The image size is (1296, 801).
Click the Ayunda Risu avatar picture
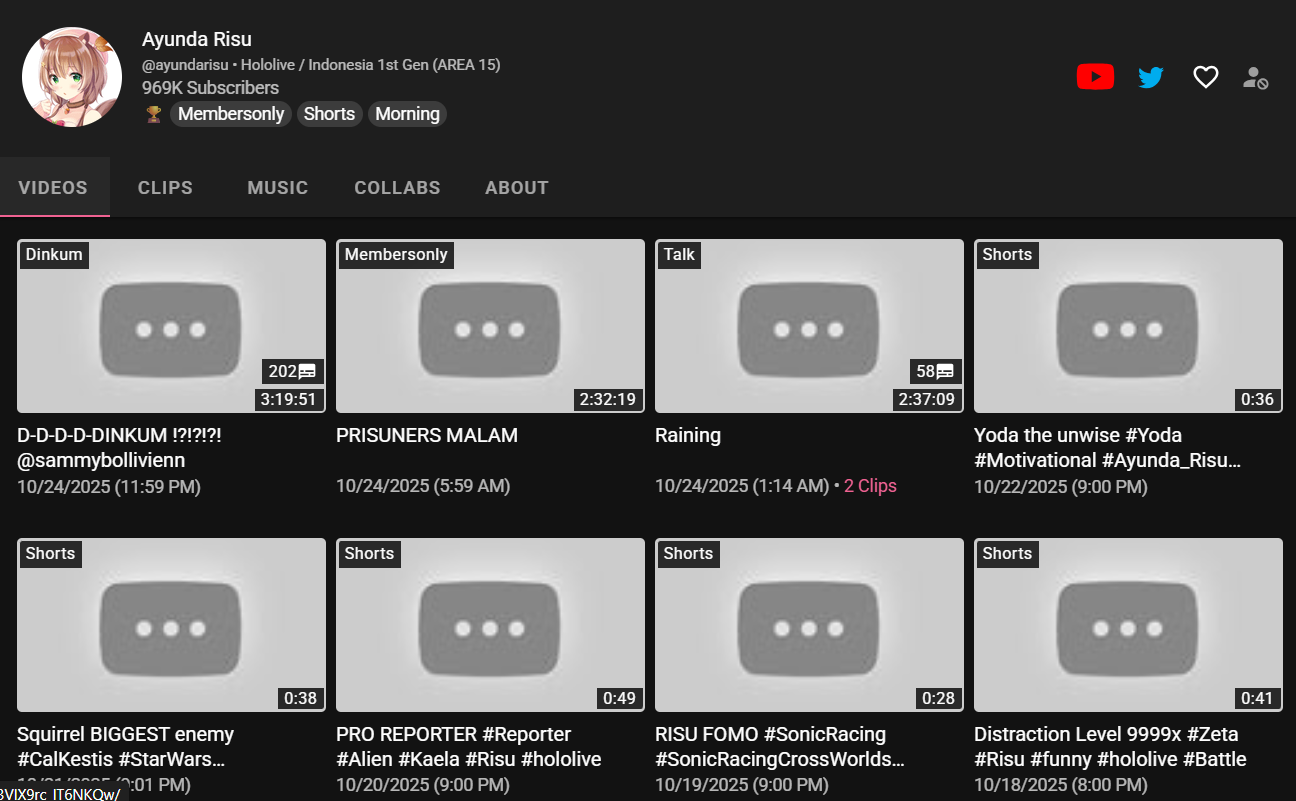72,77
